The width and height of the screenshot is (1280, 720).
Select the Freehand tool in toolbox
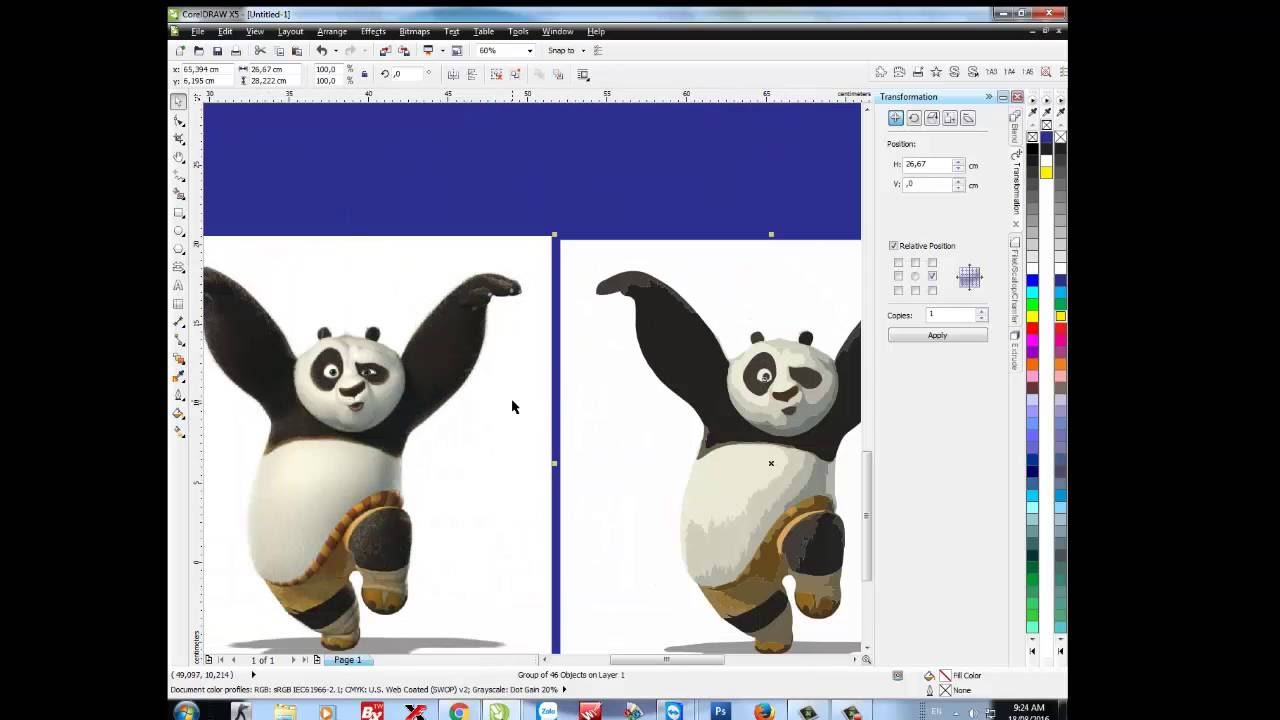pos(178,176)
